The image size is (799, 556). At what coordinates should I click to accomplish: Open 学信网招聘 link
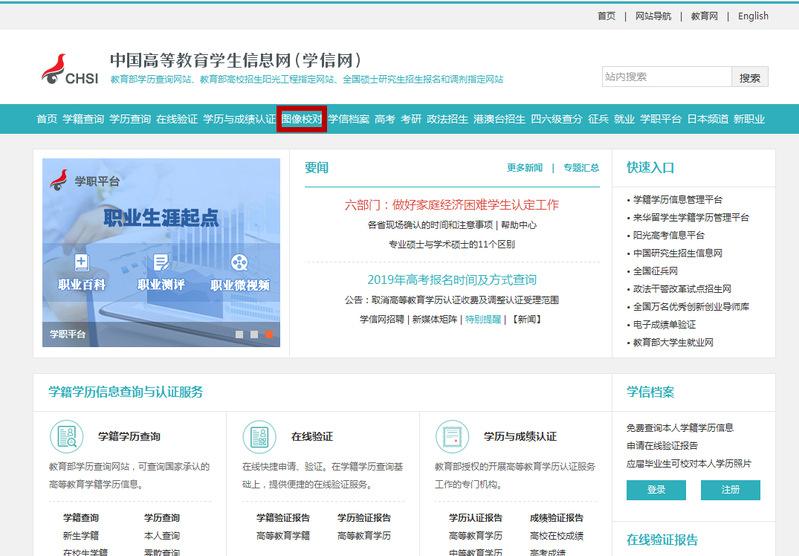pyautogui.click(x=382, y=320)
